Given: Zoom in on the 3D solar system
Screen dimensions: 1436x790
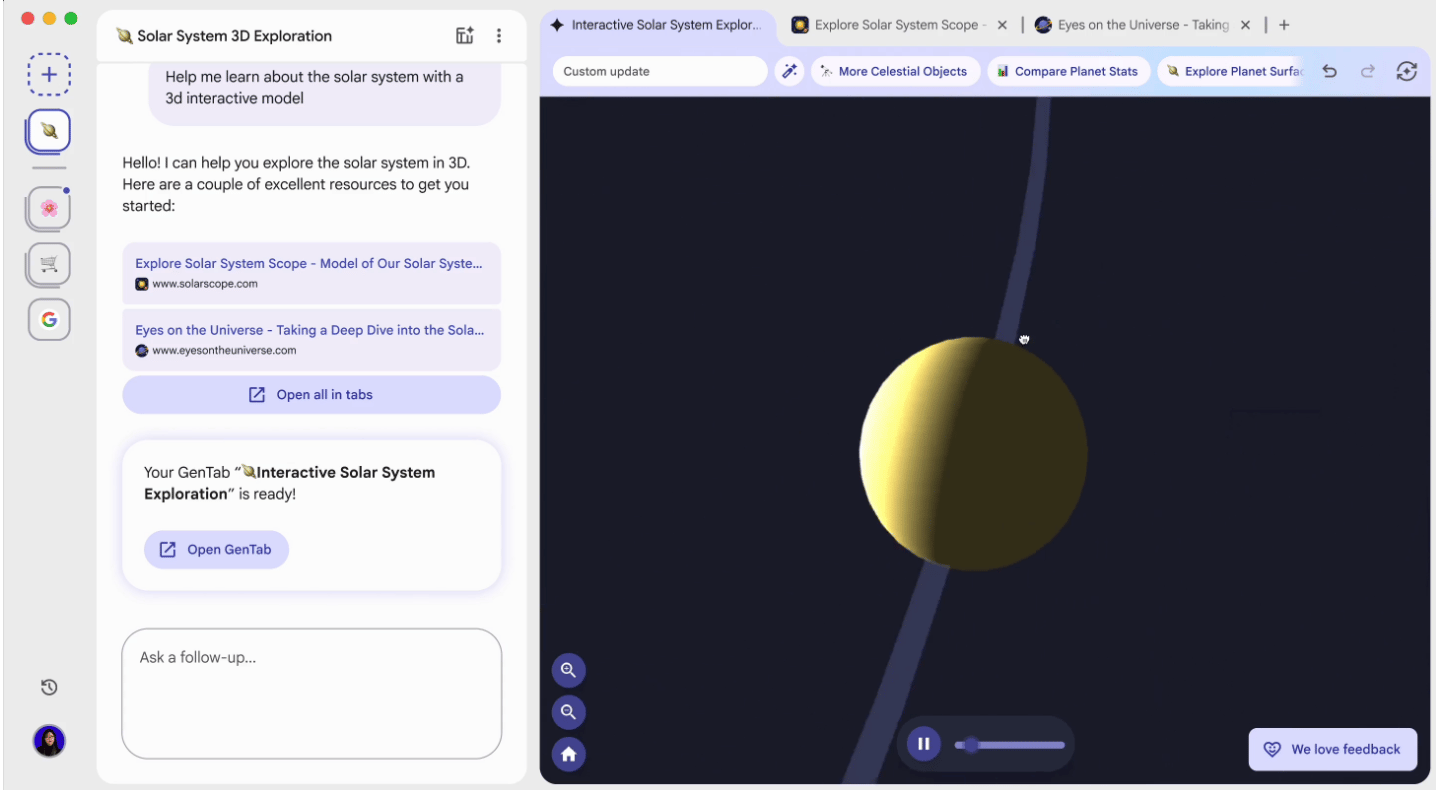Looking at the screenshot, I should point(569,670).
